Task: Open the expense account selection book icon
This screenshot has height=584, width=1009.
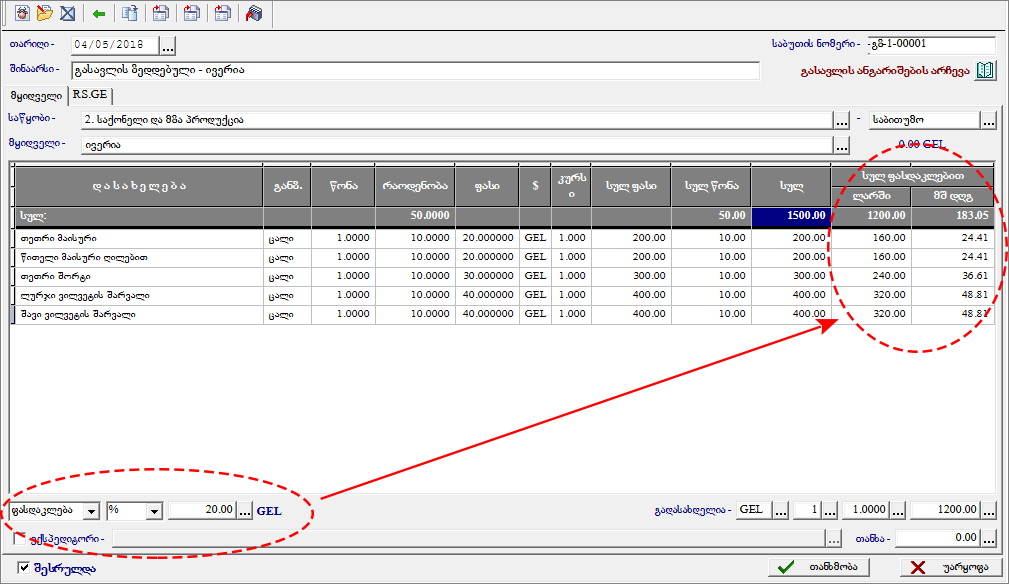Action: tap(986, 71)
